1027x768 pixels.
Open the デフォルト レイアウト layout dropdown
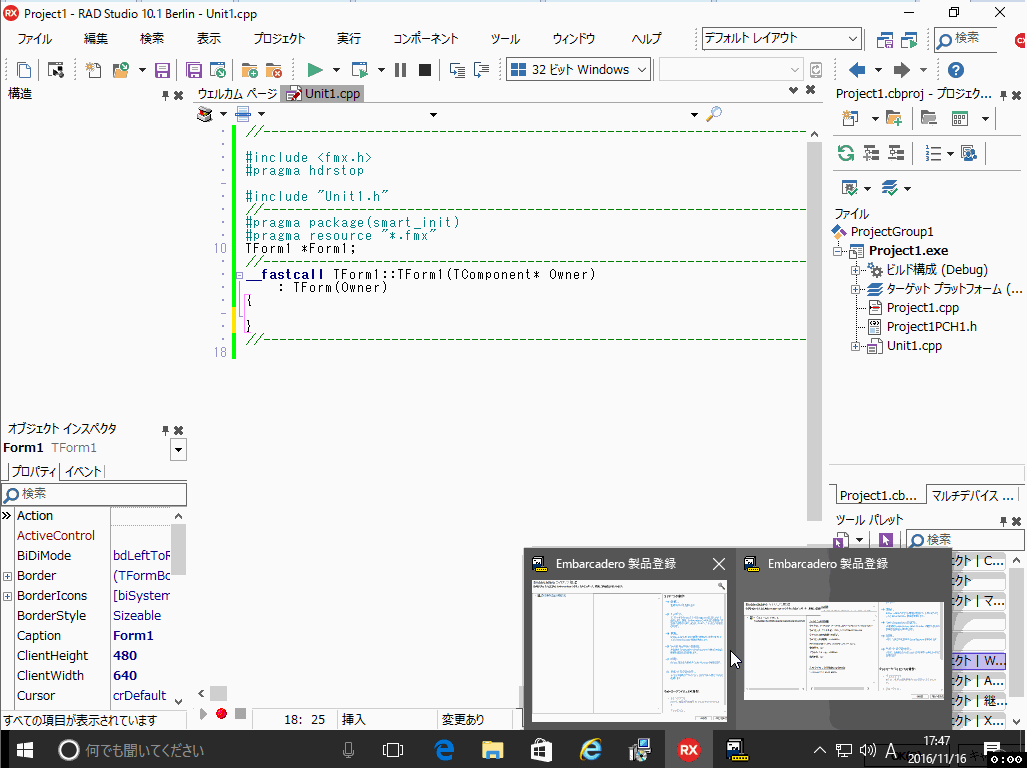pyautogui.click(x=855, y=38)
